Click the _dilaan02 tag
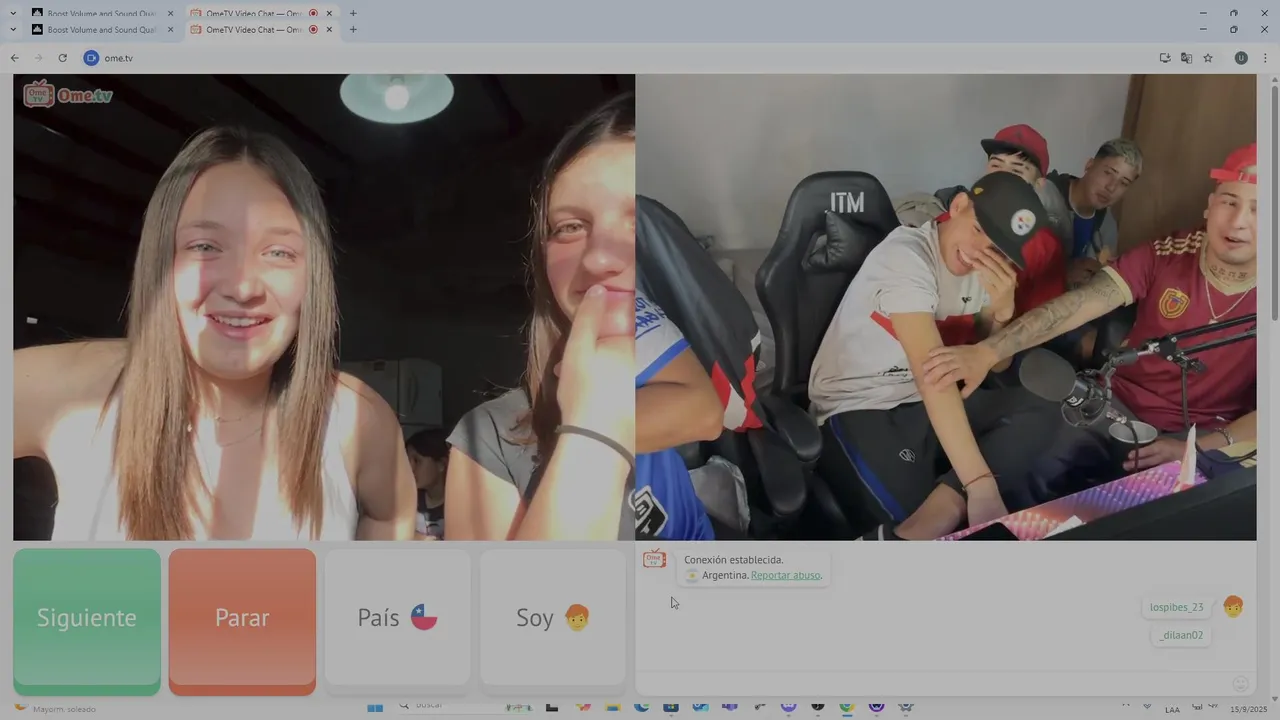The height and width of the screenshot is (720, 1280). click(x=1182, y=635)
